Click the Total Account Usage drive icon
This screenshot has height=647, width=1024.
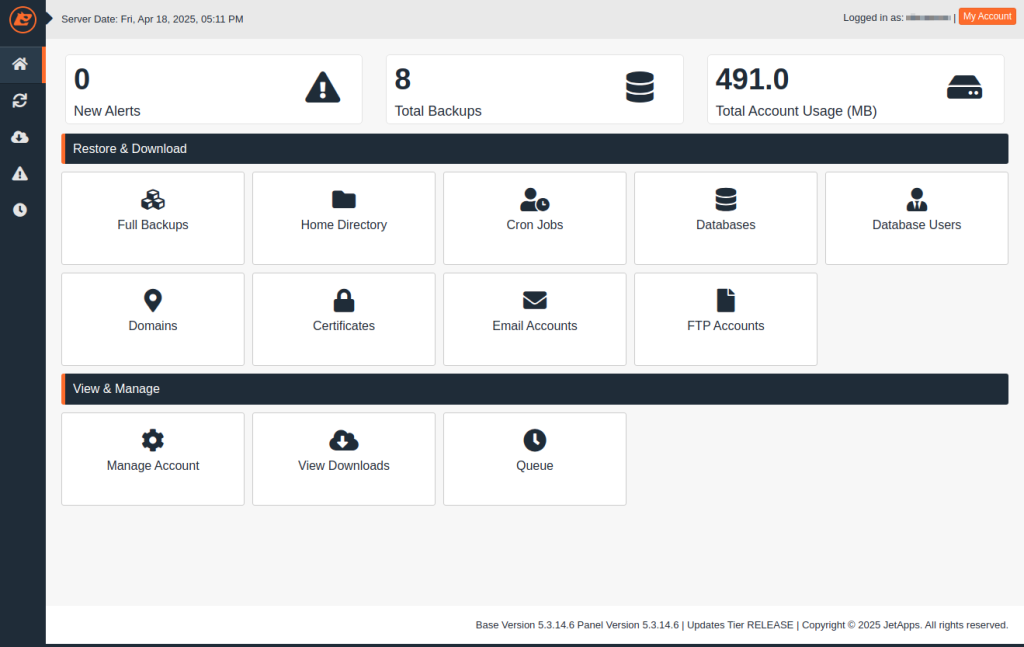965,87
